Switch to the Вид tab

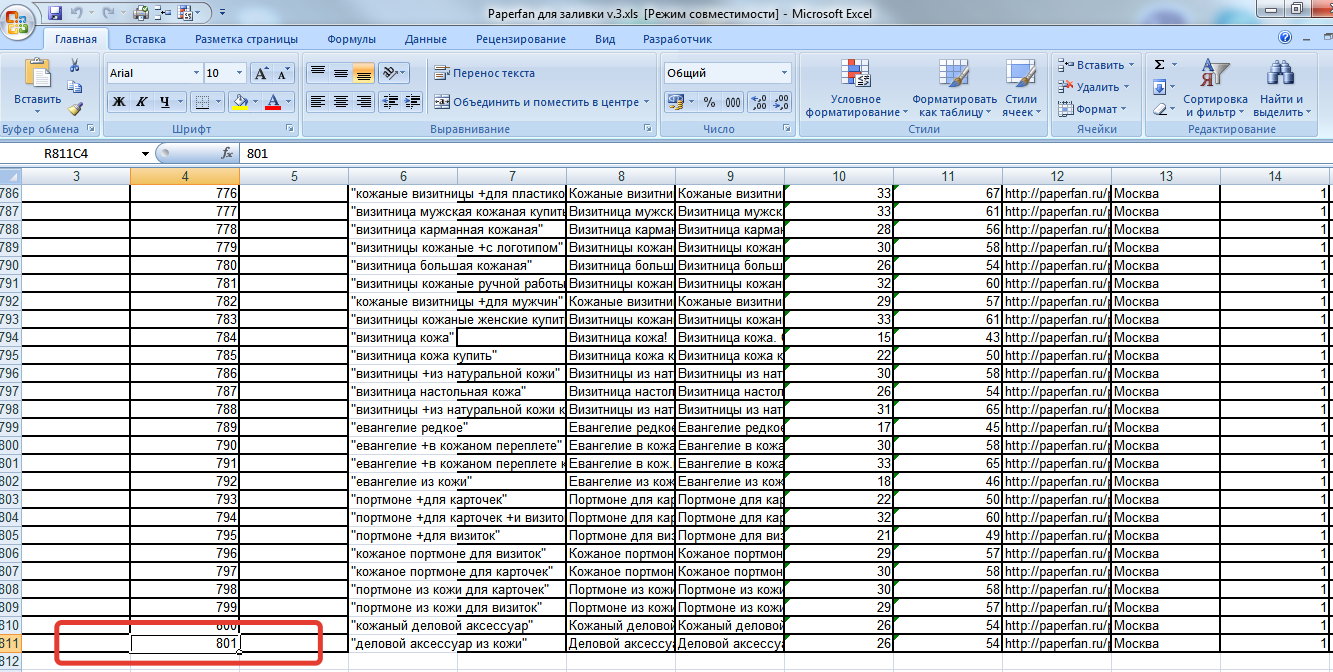point(605,39)
